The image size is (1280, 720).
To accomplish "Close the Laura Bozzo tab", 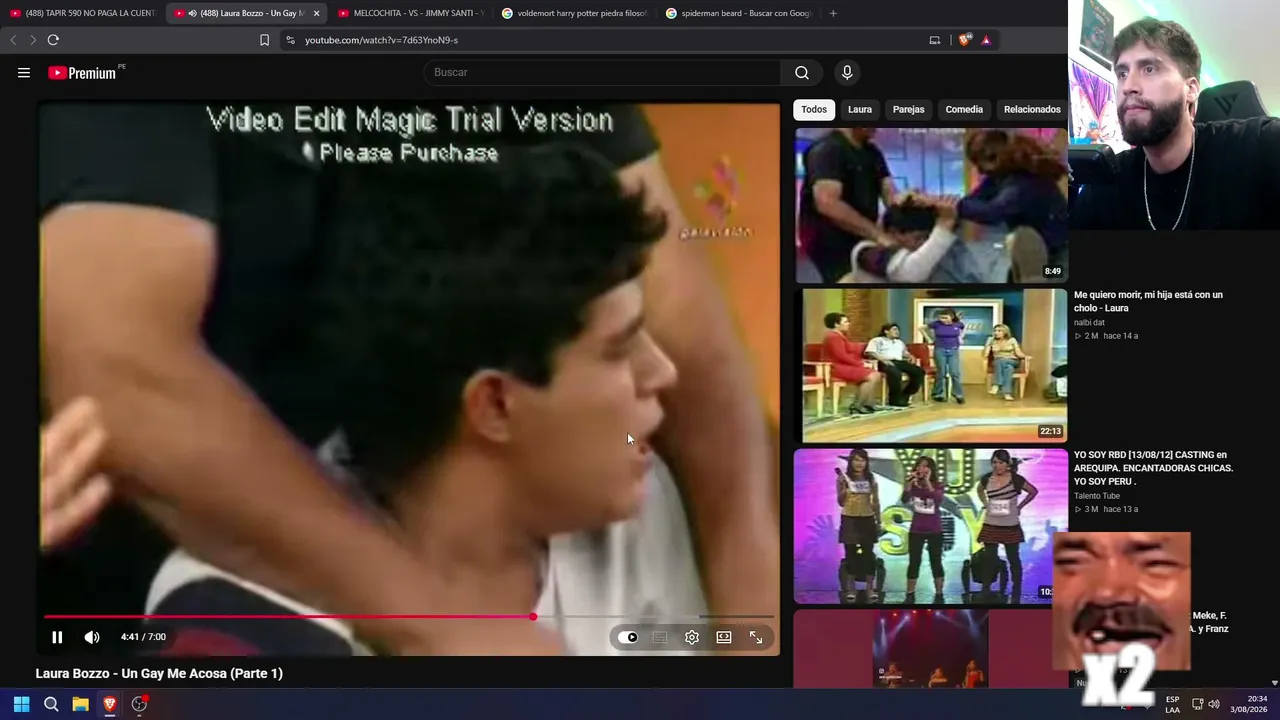I will [316, 13].
